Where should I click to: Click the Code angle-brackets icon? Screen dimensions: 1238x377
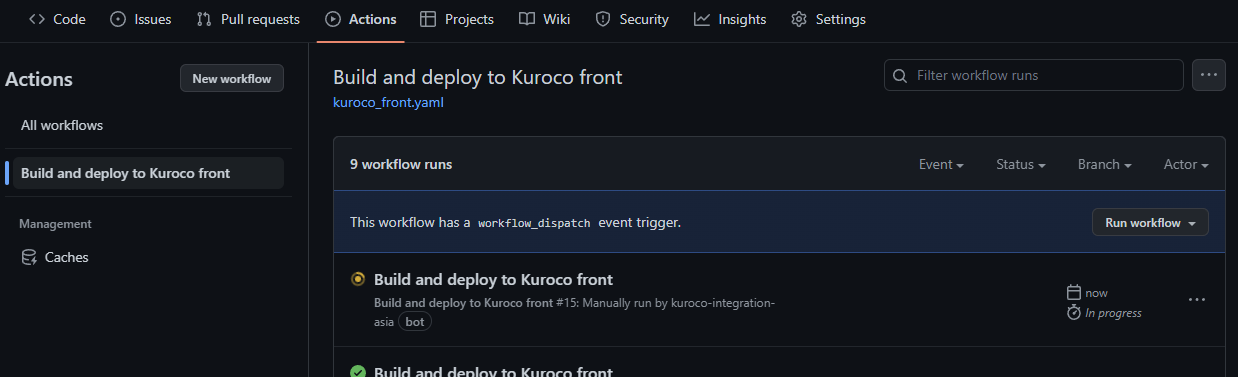pos(37,19)
